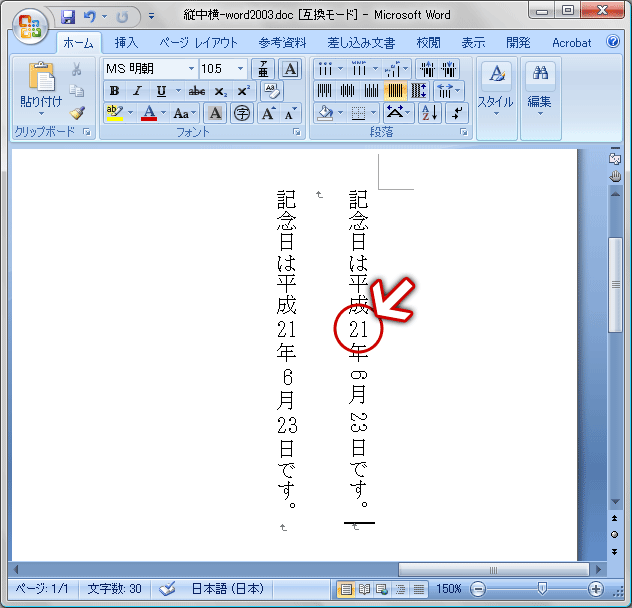Toggle italic formatting
Viewport: 632px width, 608px height.
(138, 91)
